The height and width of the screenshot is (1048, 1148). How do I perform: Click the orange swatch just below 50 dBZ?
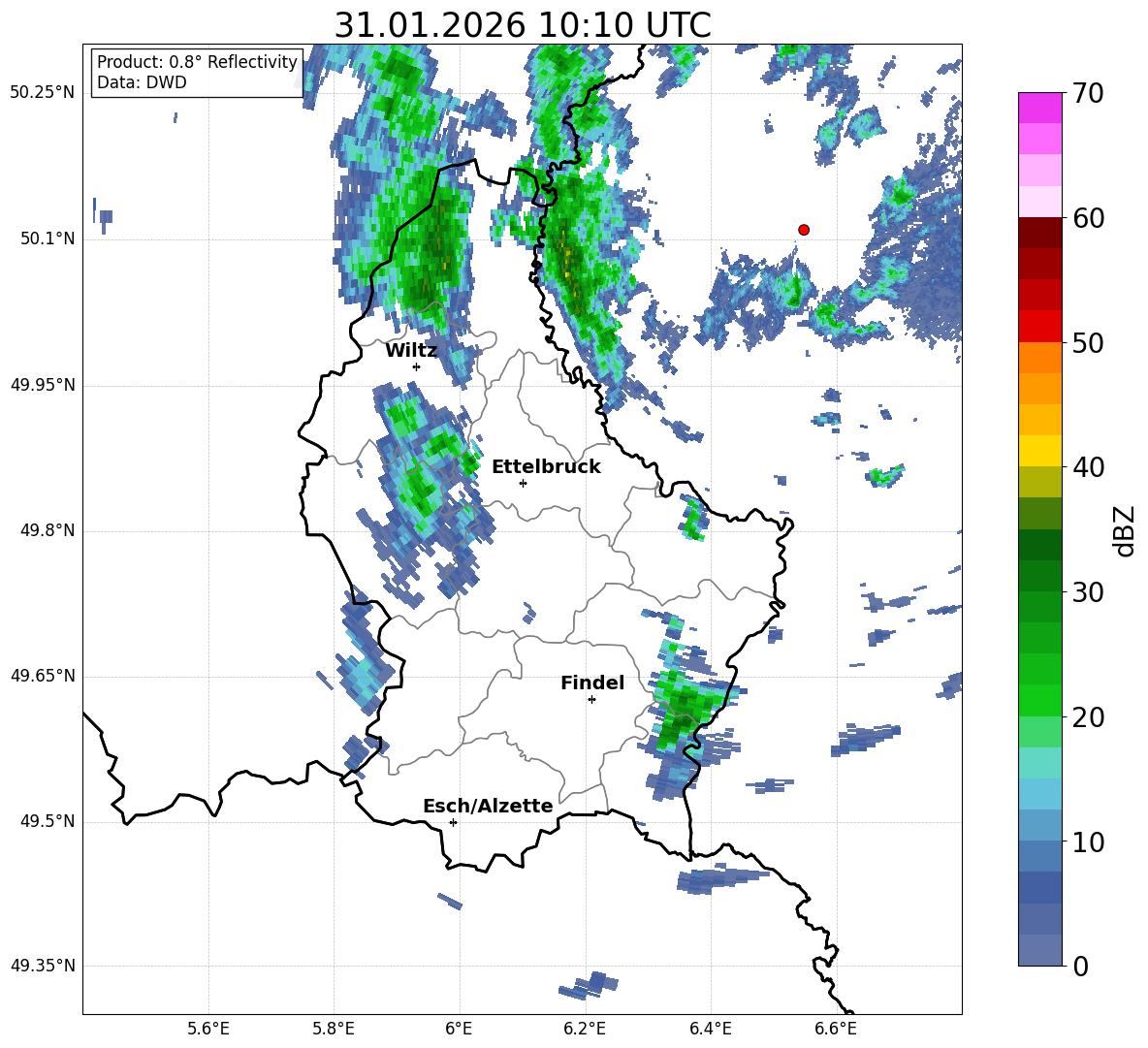click(1039, 357)
